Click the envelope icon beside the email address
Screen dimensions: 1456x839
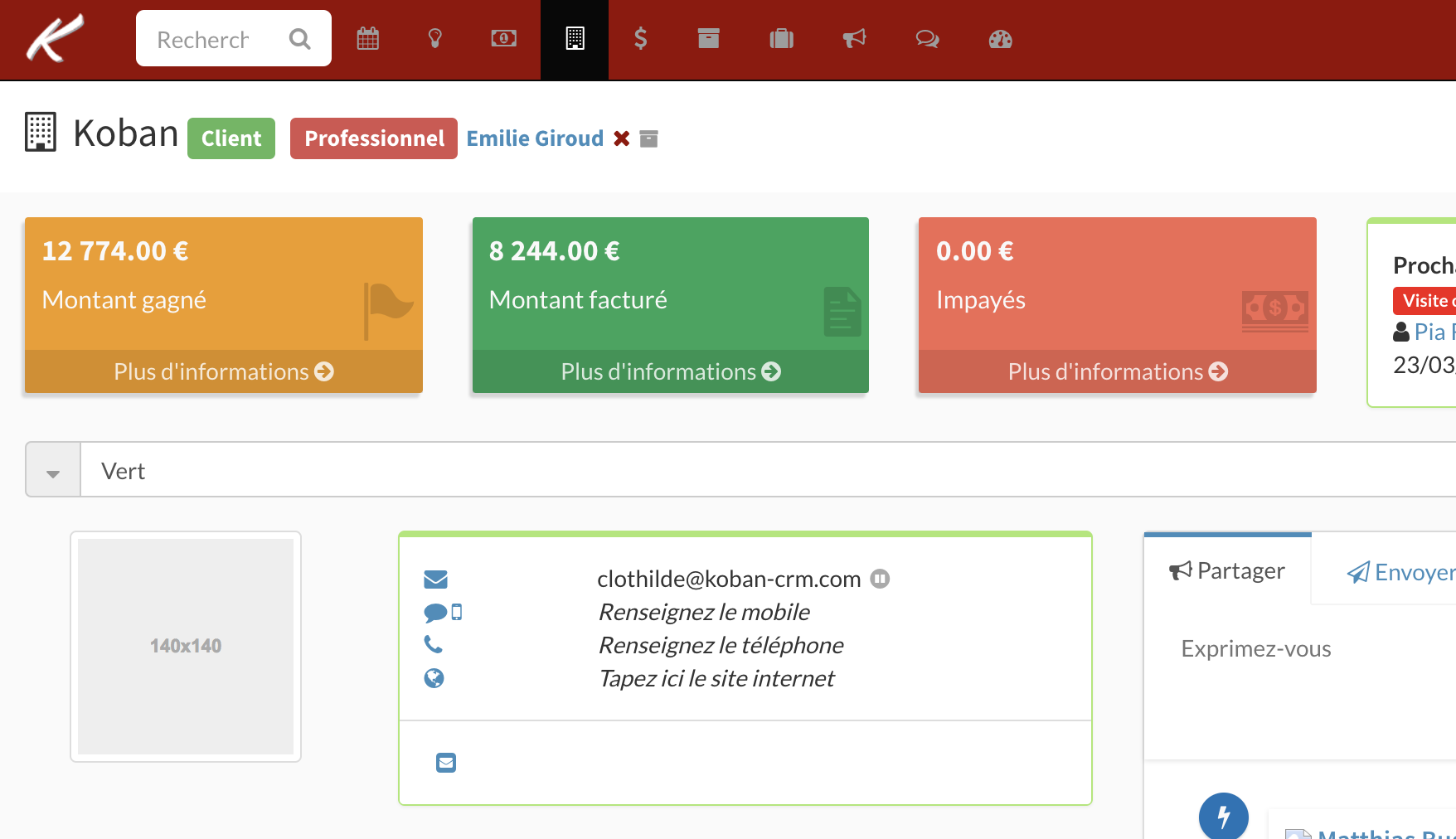(435, 580)
